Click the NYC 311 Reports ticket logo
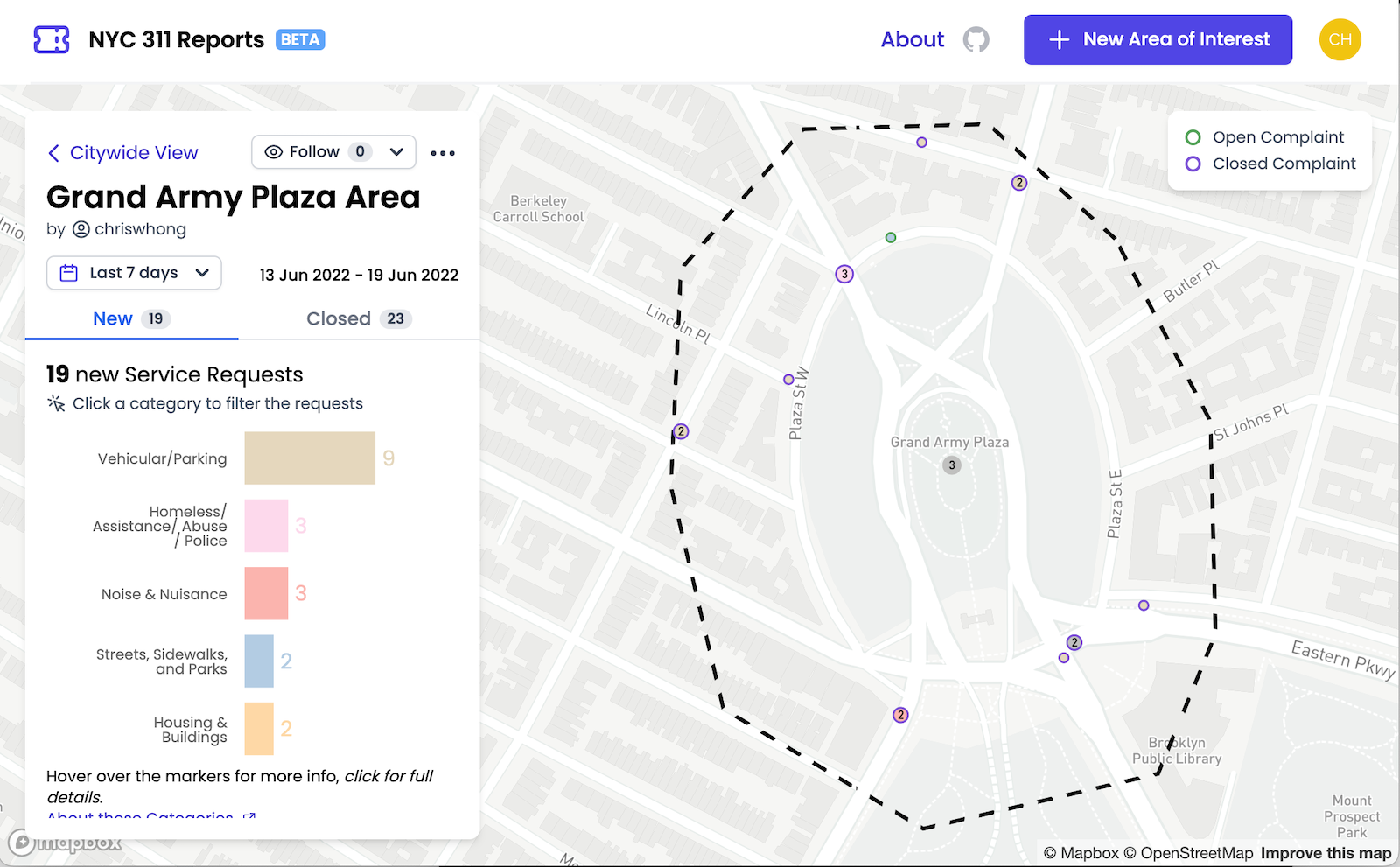1400x867 pixels. pyautogui.click(x=52, y=39)
